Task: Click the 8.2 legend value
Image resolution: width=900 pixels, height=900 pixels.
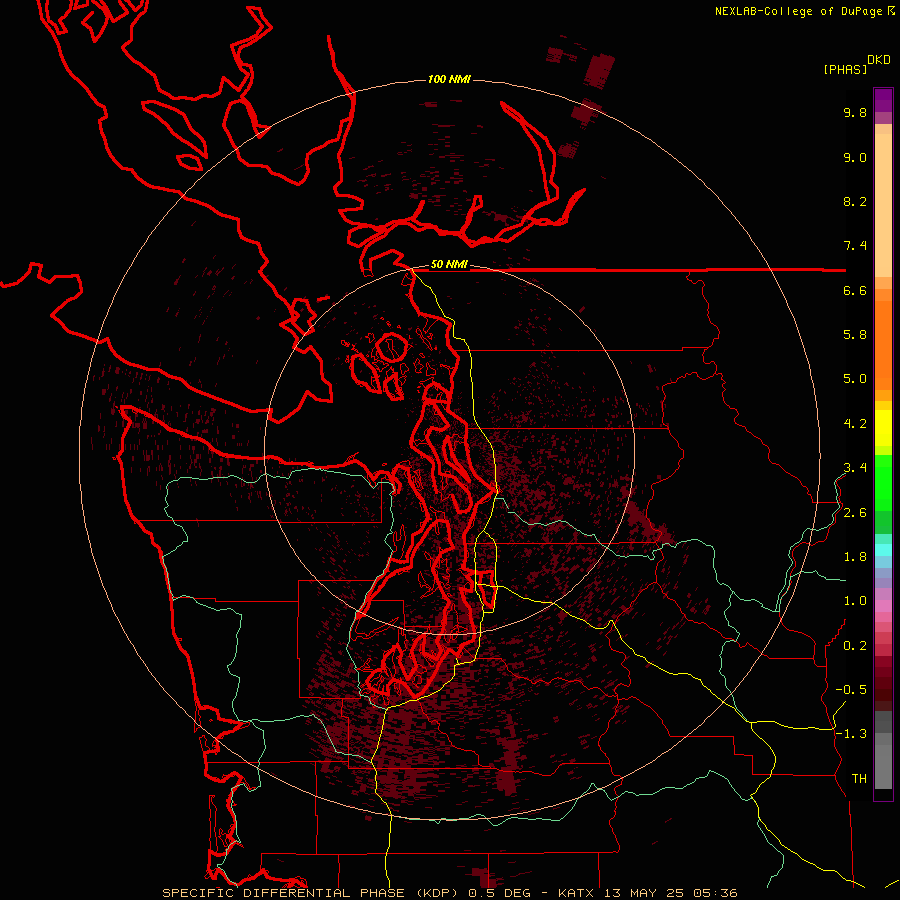Action: [855, 201]
